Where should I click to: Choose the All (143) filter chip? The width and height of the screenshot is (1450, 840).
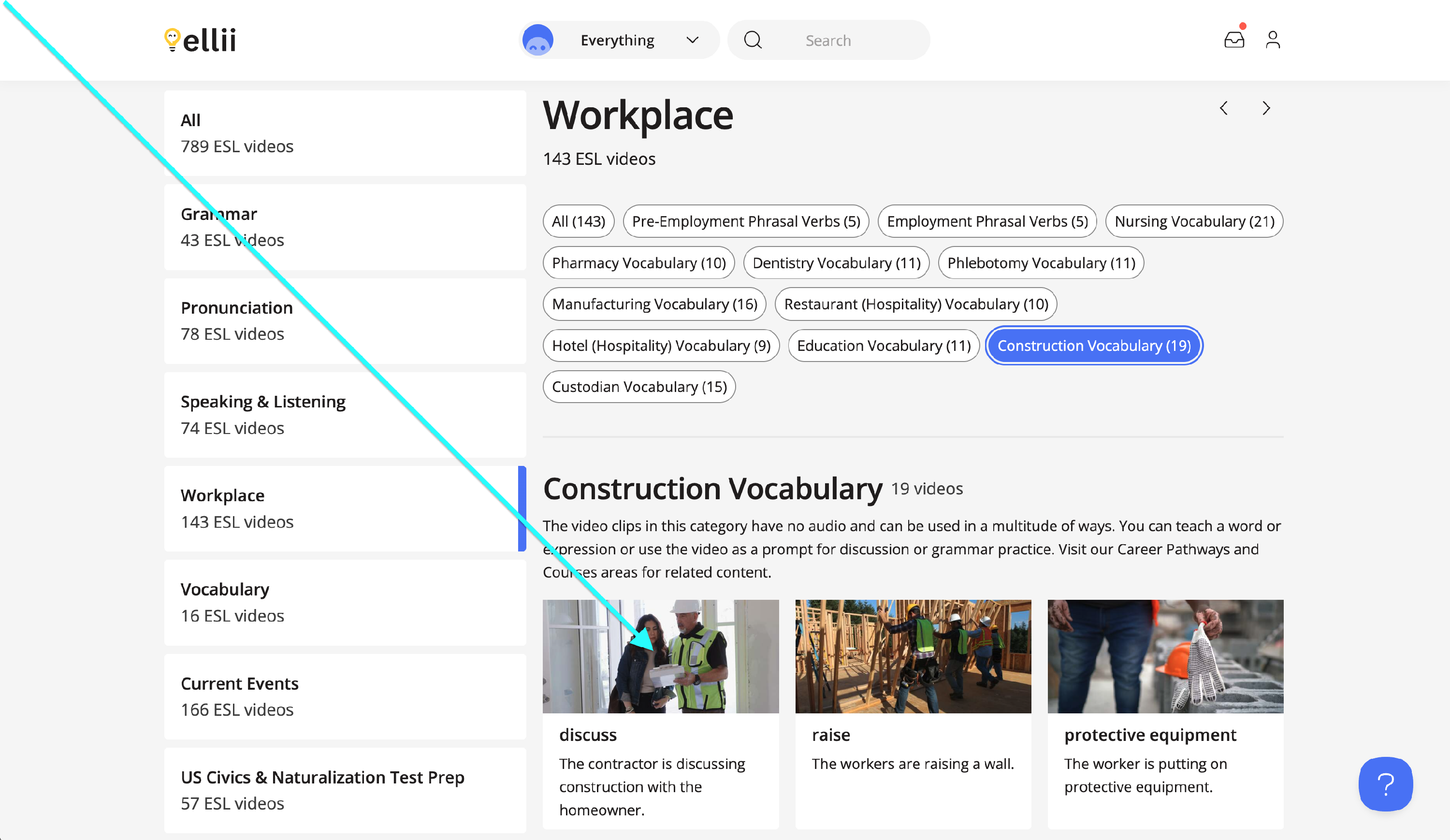[x=578, y=221]
